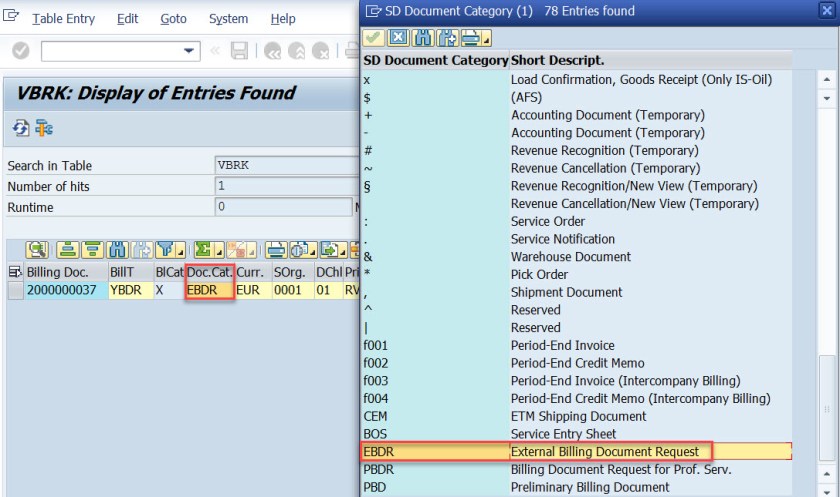The height and width of the screenshot is (497, 840).
Task: Click the Details magnifier icon in grid toolbar
Action: (37, 250)
